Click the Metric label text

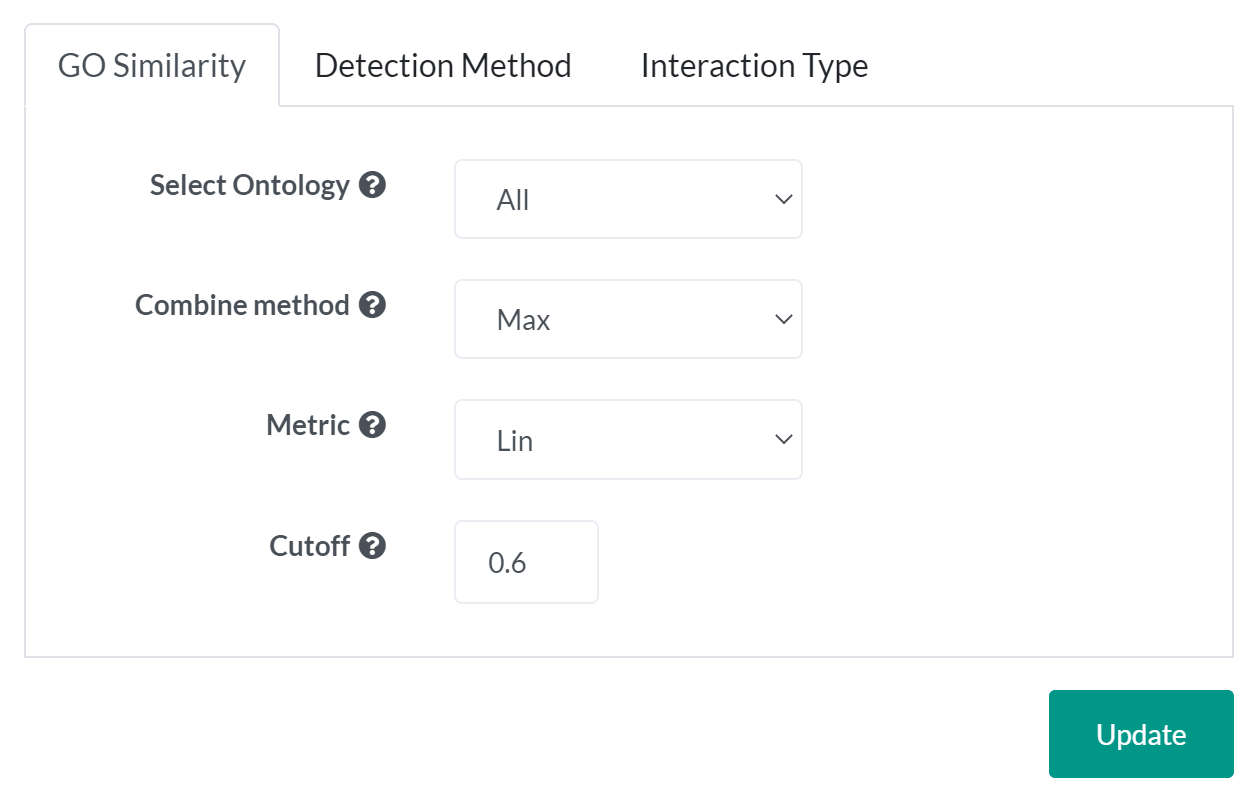point(308,425)
